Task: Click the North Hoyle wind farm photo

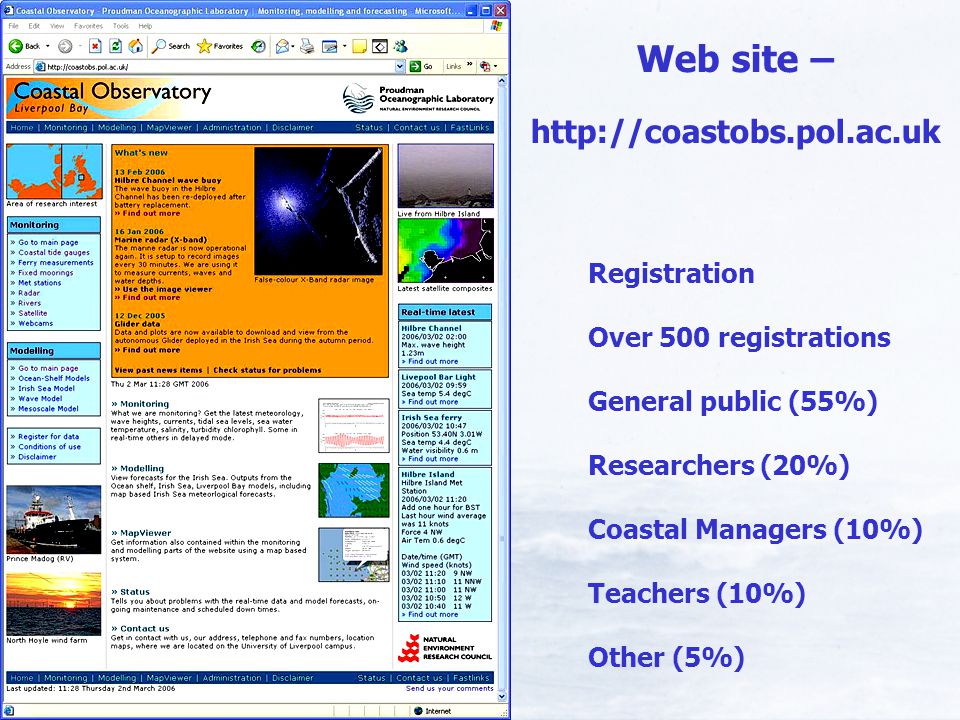Action: point(54,604)
